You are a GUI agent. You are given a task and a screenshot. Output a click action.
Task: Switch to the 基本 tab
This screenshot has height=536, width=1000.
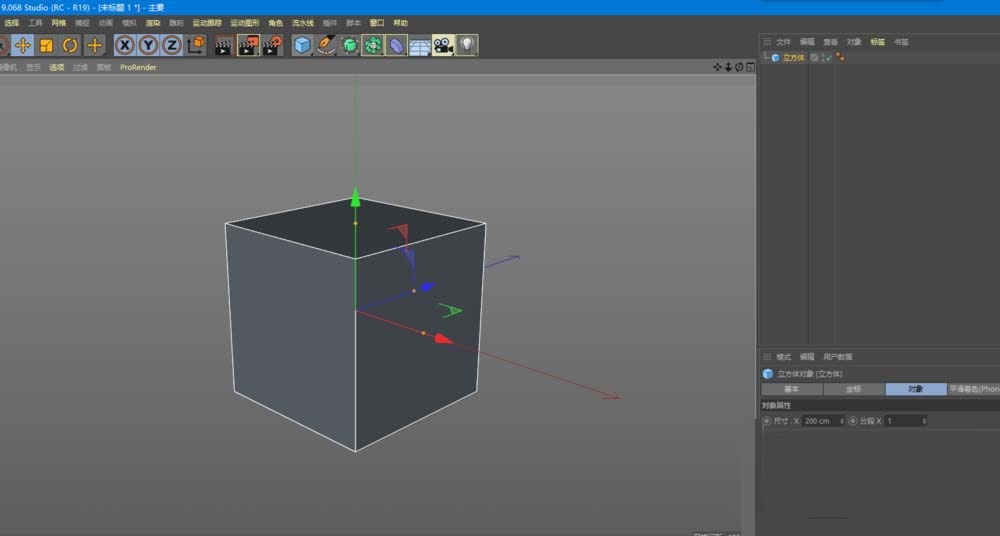[x=791, y=389]
